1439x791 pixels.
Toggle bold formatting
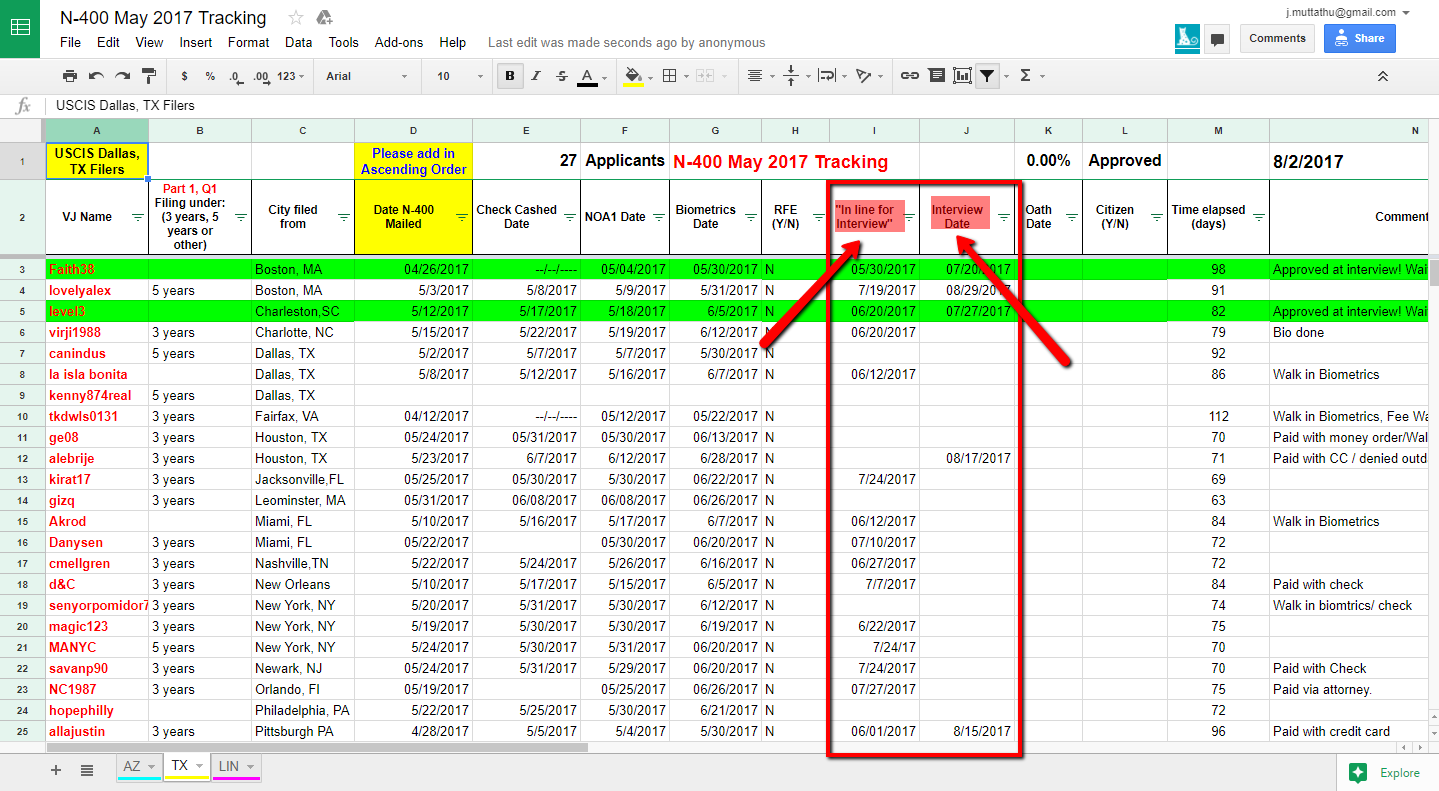(510, 76)
